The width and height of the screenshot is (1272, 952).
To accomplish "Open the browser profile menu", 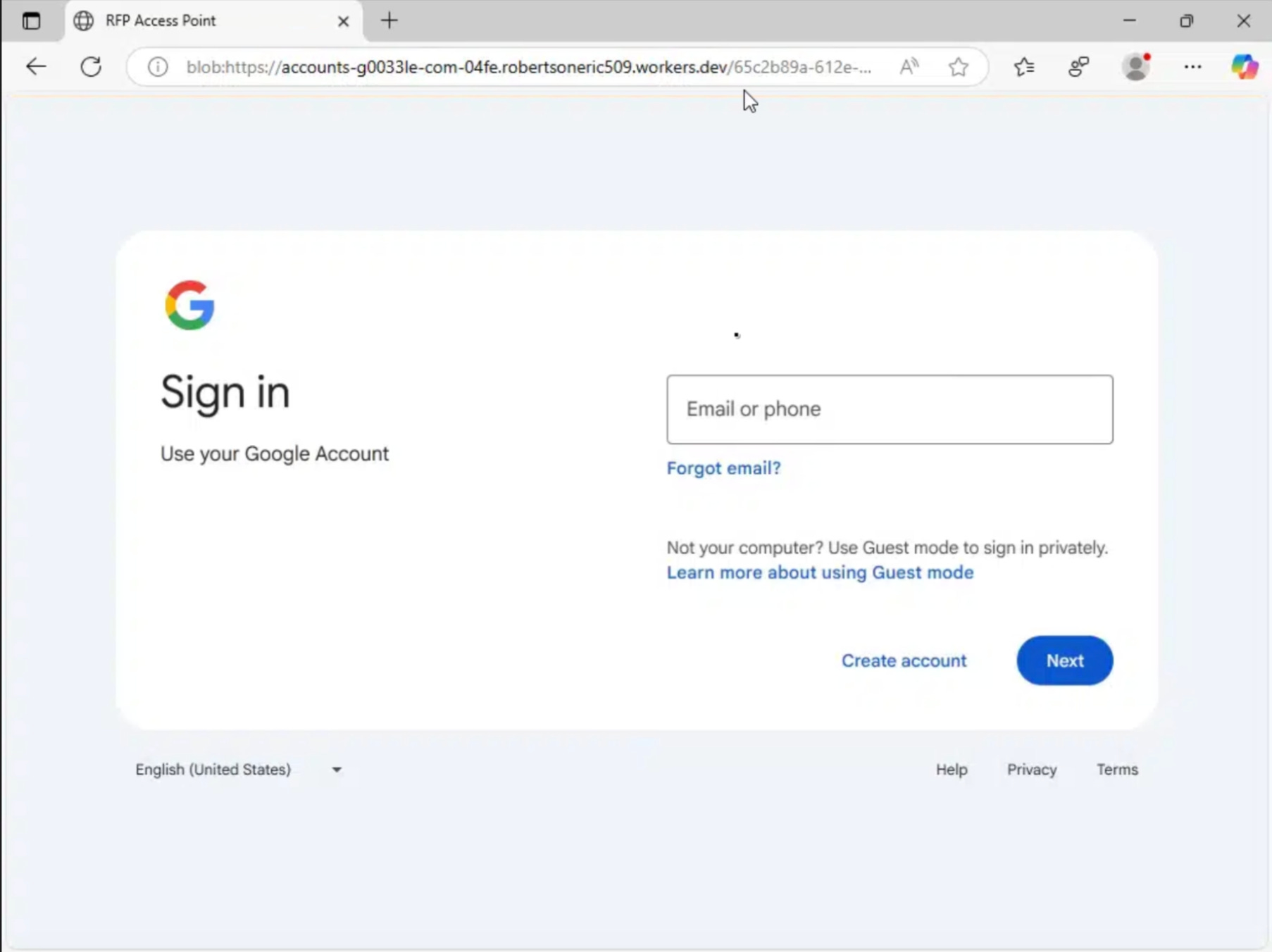I will [x=1135, y=67].
